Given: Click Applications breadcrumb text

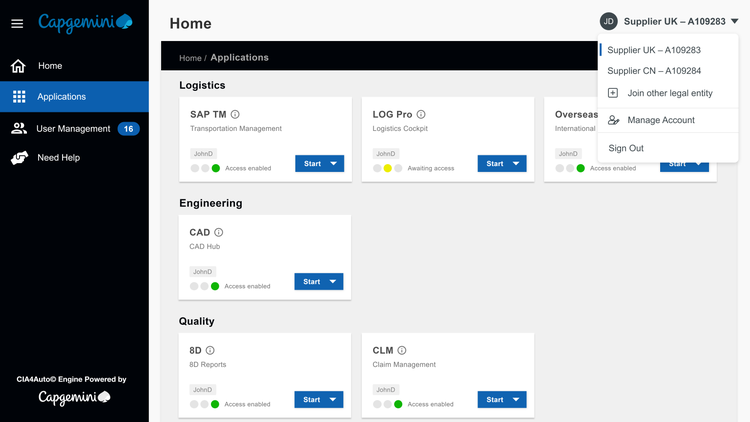Looking at the screenshot, I should (x=239, y=57).
